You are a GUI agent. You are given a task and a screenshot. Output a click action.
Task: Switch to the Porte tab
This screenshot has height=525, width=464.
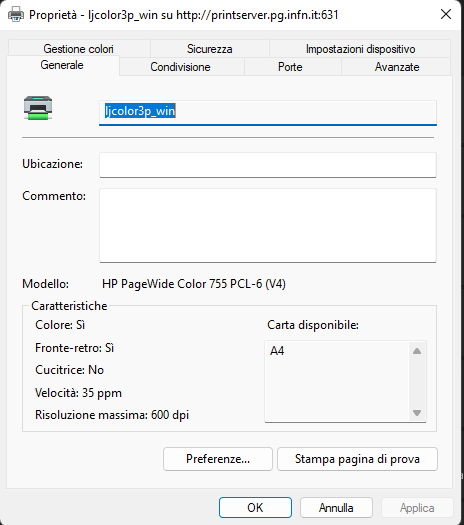coord(290,67)
